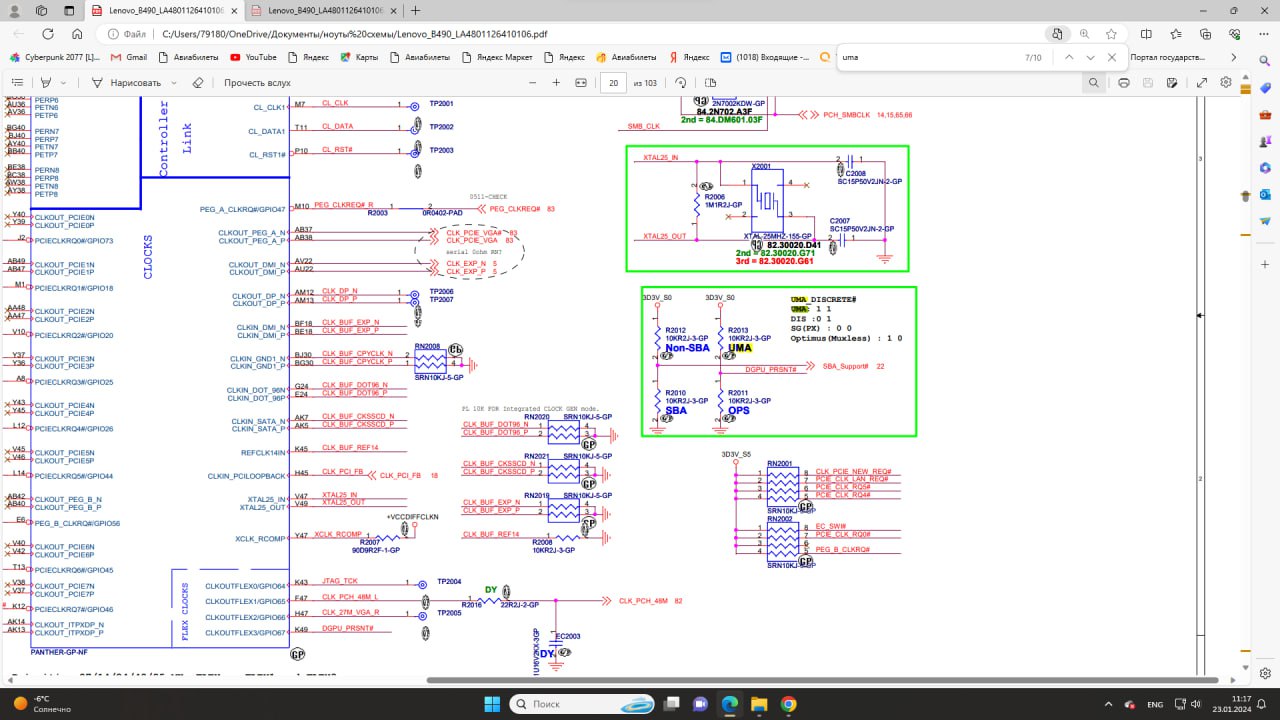Screen dimensions: 1280x720
Task: Show hidden system tray icons
Action: [x=1108, y=704]
